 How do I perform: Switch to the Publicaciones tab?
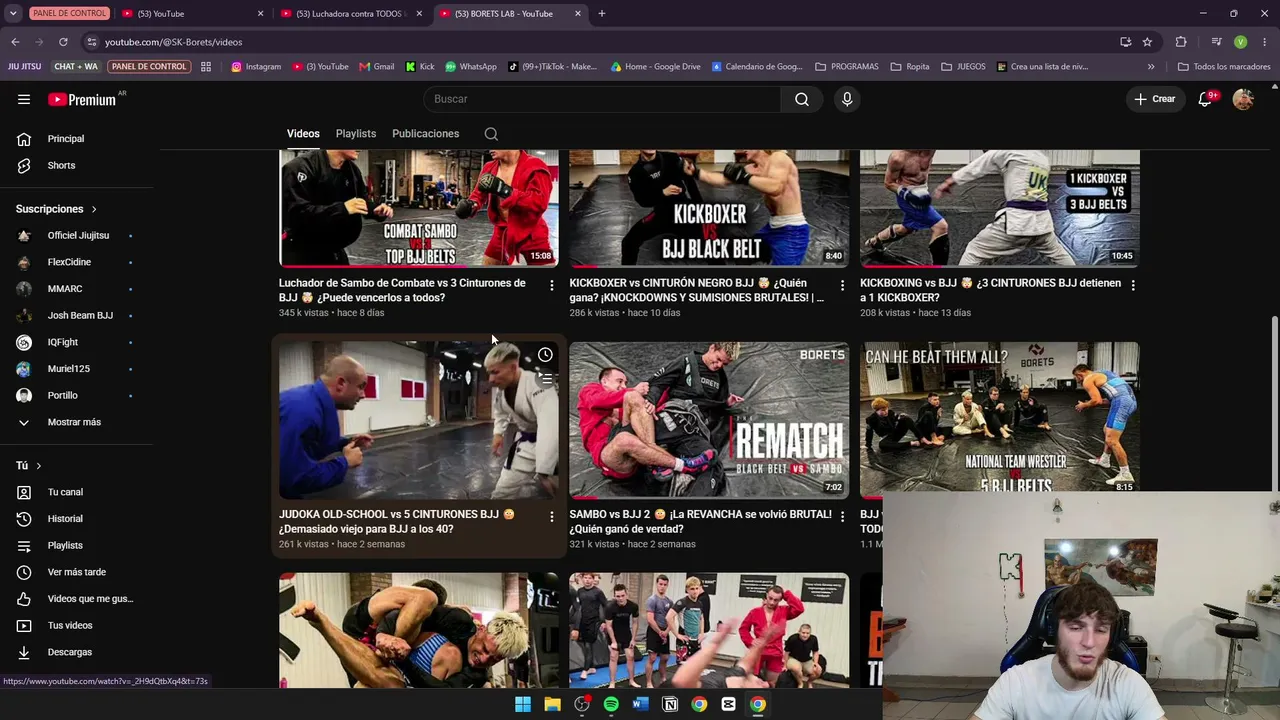point(425,134)
